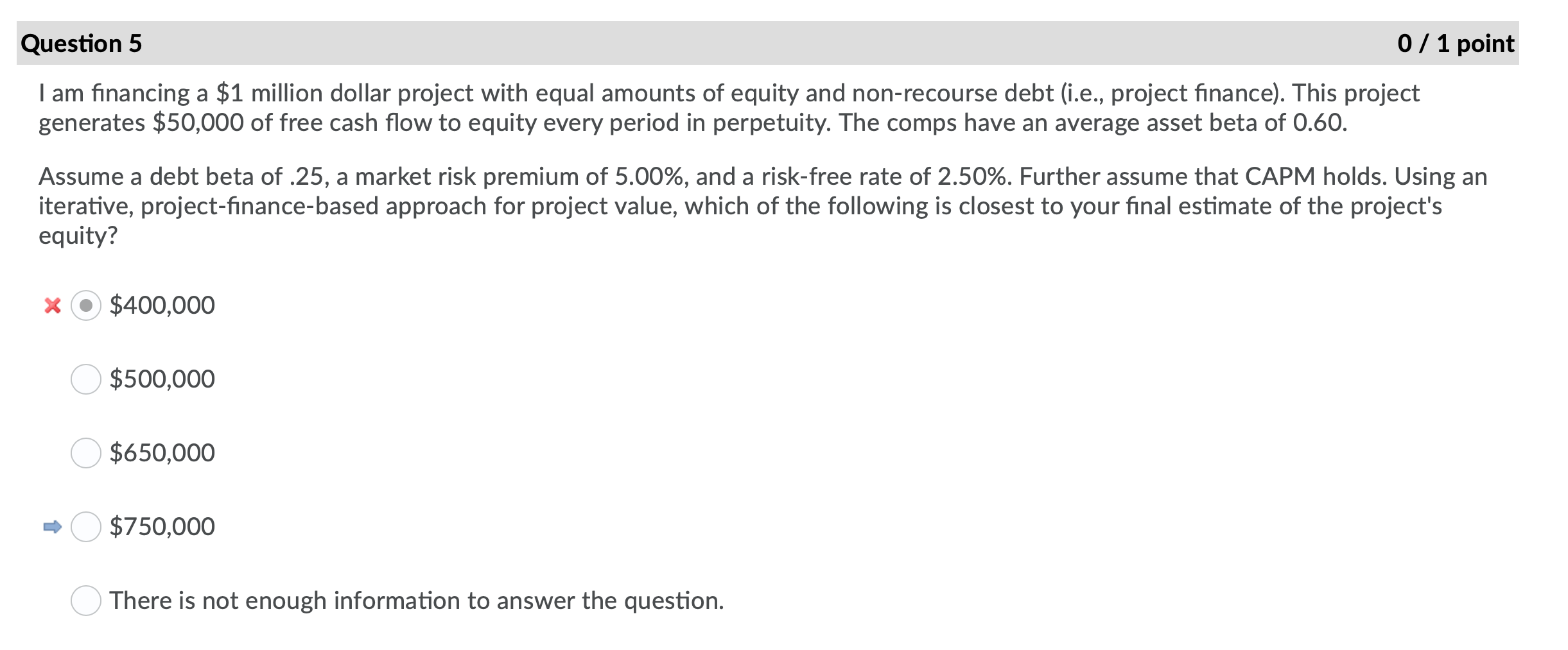Click the empty radio beside $750,000
This screenshot has height=650, width=1568.
(x=87, y=527)
